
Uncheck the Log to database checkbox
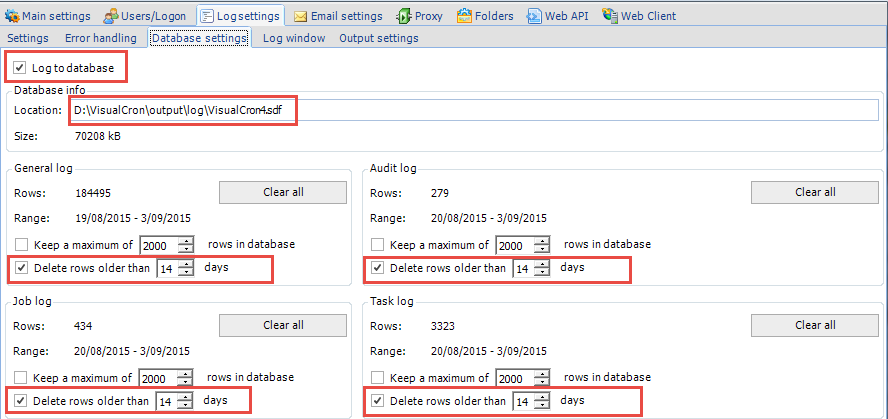[x=20, y=68]
